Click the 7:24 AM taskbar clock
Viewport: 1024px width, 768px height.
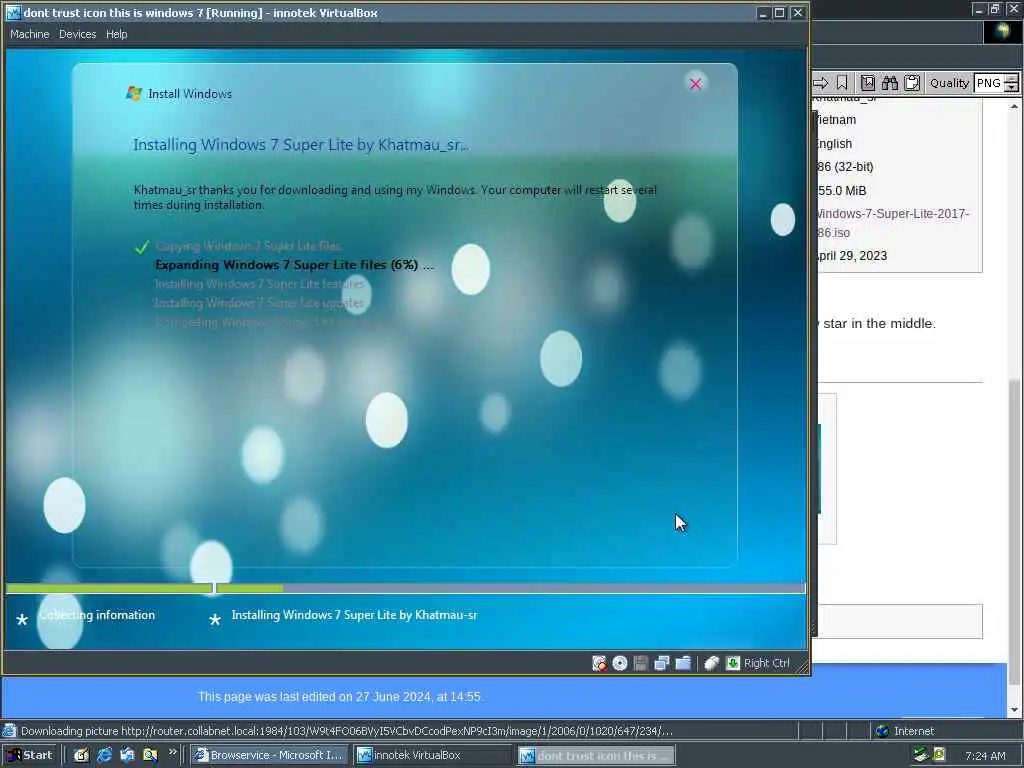tap(985, 756)
